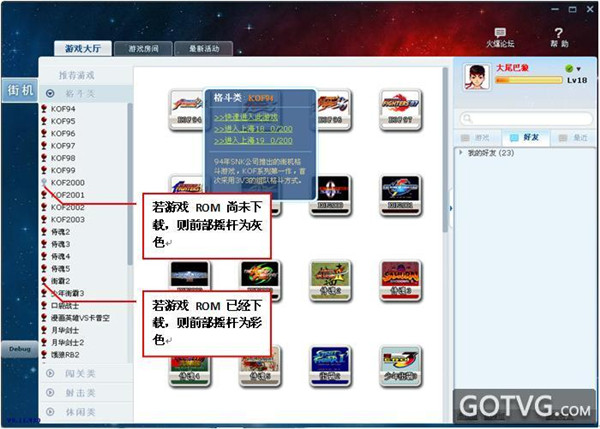Open the 火爆论坛 forum icon
Image resolution: width=600 pixels, height=429 pixels.
tap(500, 38)
